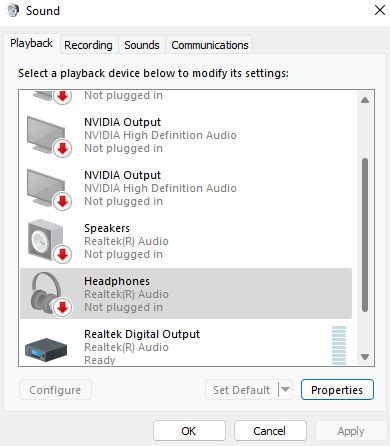Switch to the Playback tab

32,43
